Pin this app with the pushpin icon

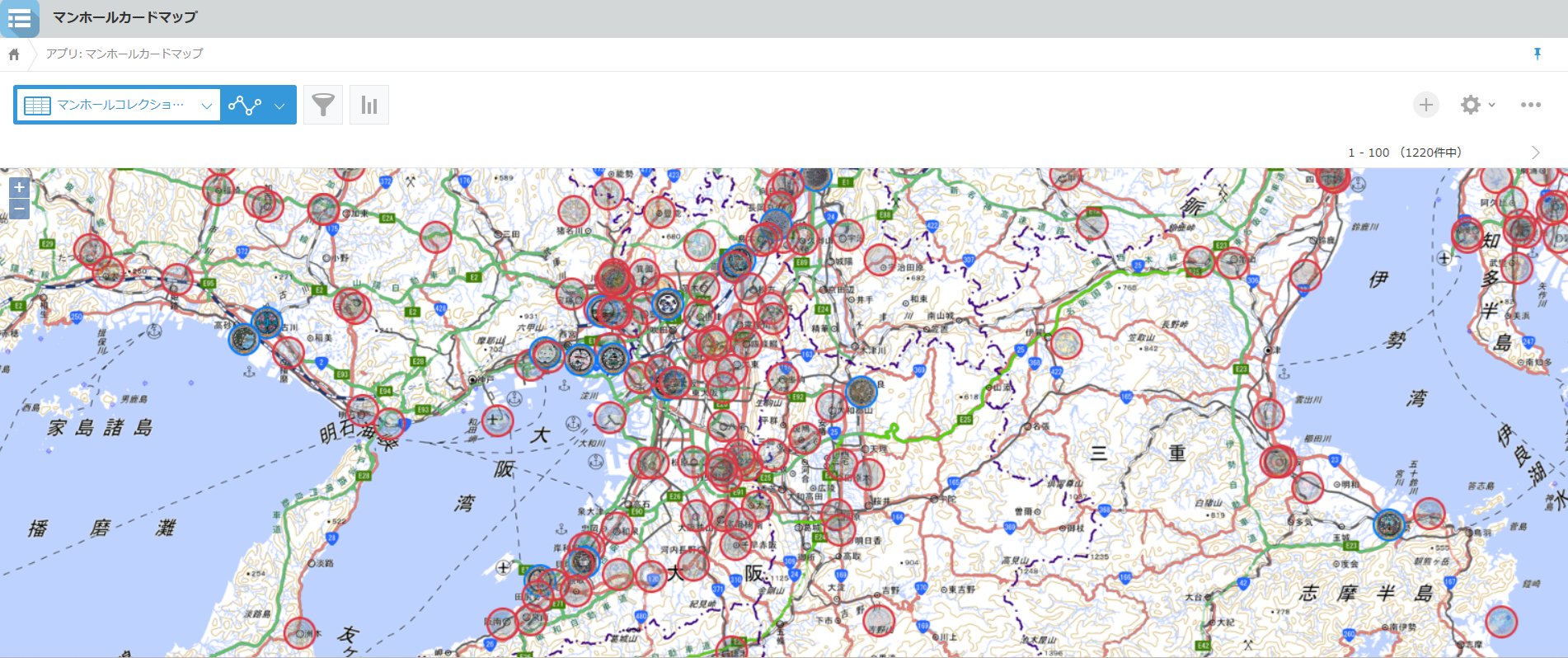[1537, 54]
